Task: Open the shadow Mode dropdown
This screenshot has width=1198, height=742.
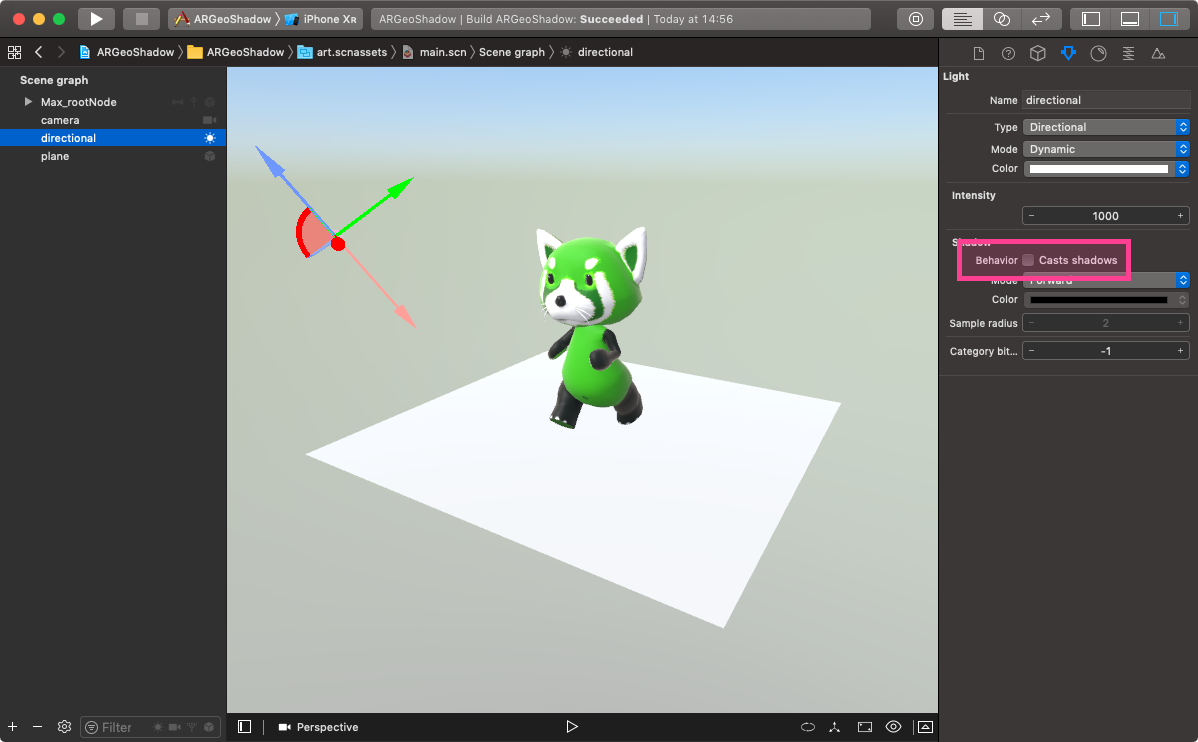Action: tap(1106, 280)
